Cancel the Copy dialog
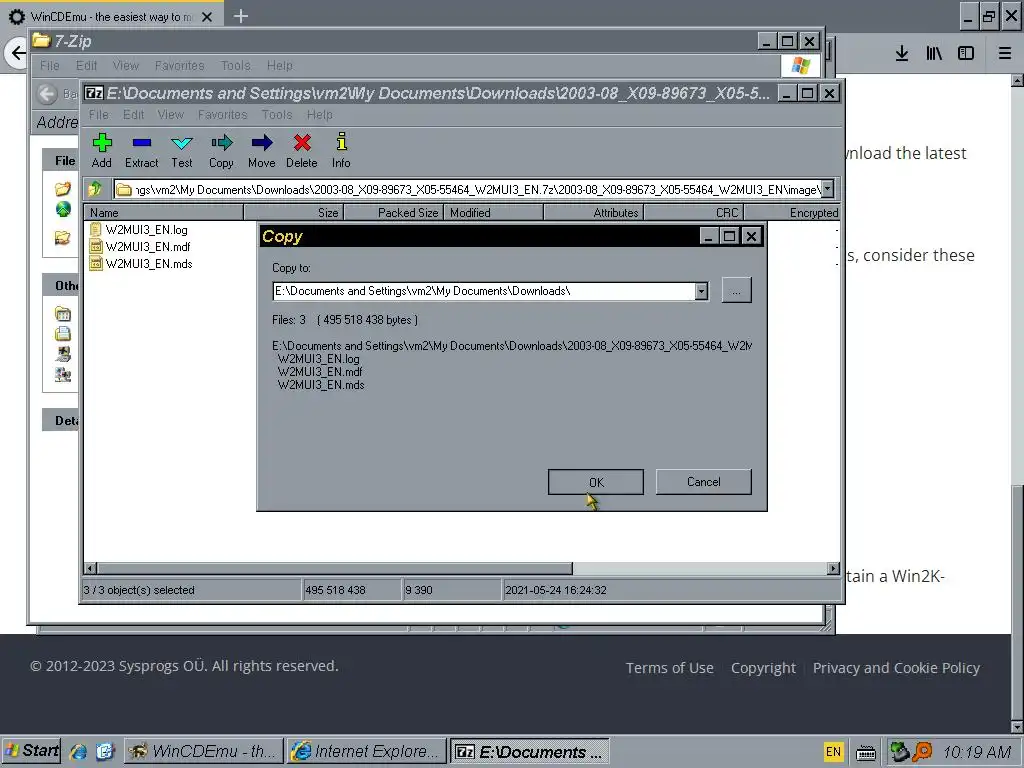The width and height of the screenshot is (1024, 768). pos(703,482)
